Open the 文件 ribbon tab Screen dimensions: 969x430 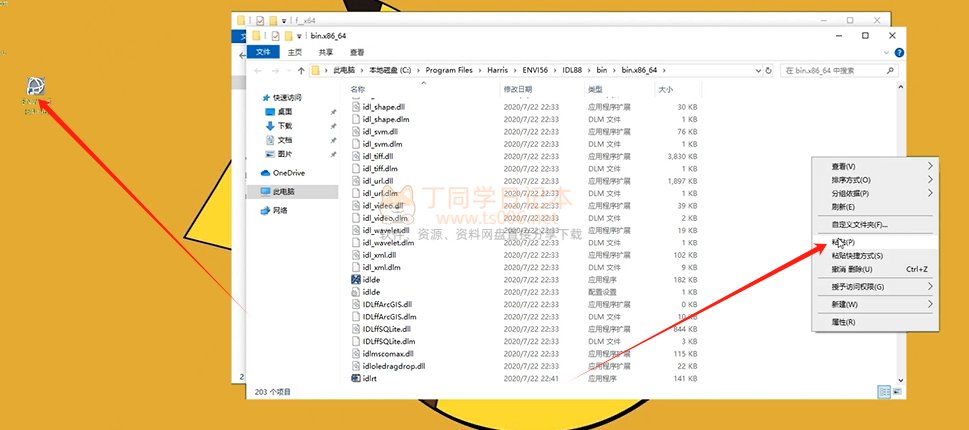pos(263,52)
